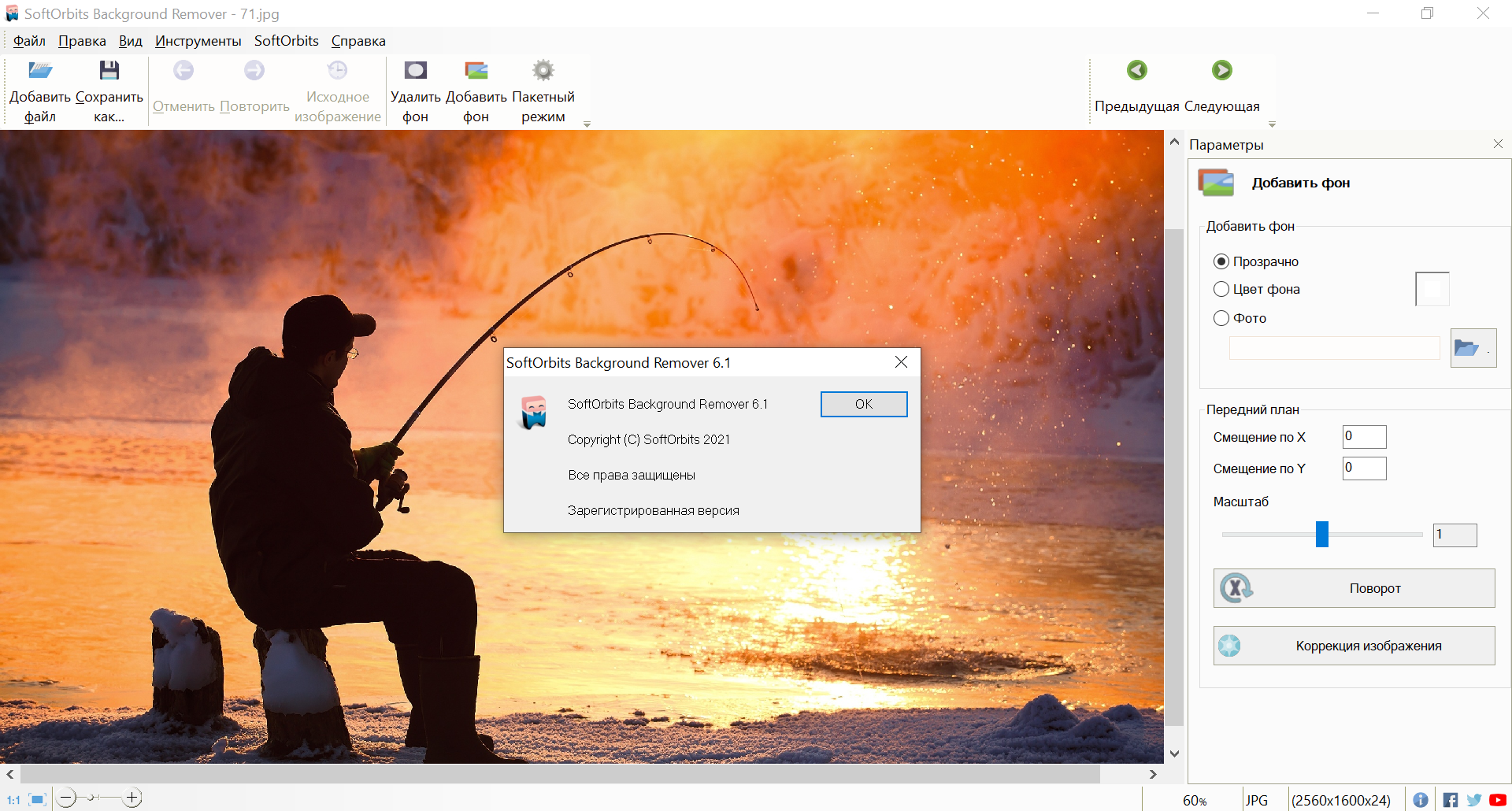Image resolution: width=1512 pixels, height=811 pixels.
Task: Go to the previous image green arrow
Action: point(1136,71)
